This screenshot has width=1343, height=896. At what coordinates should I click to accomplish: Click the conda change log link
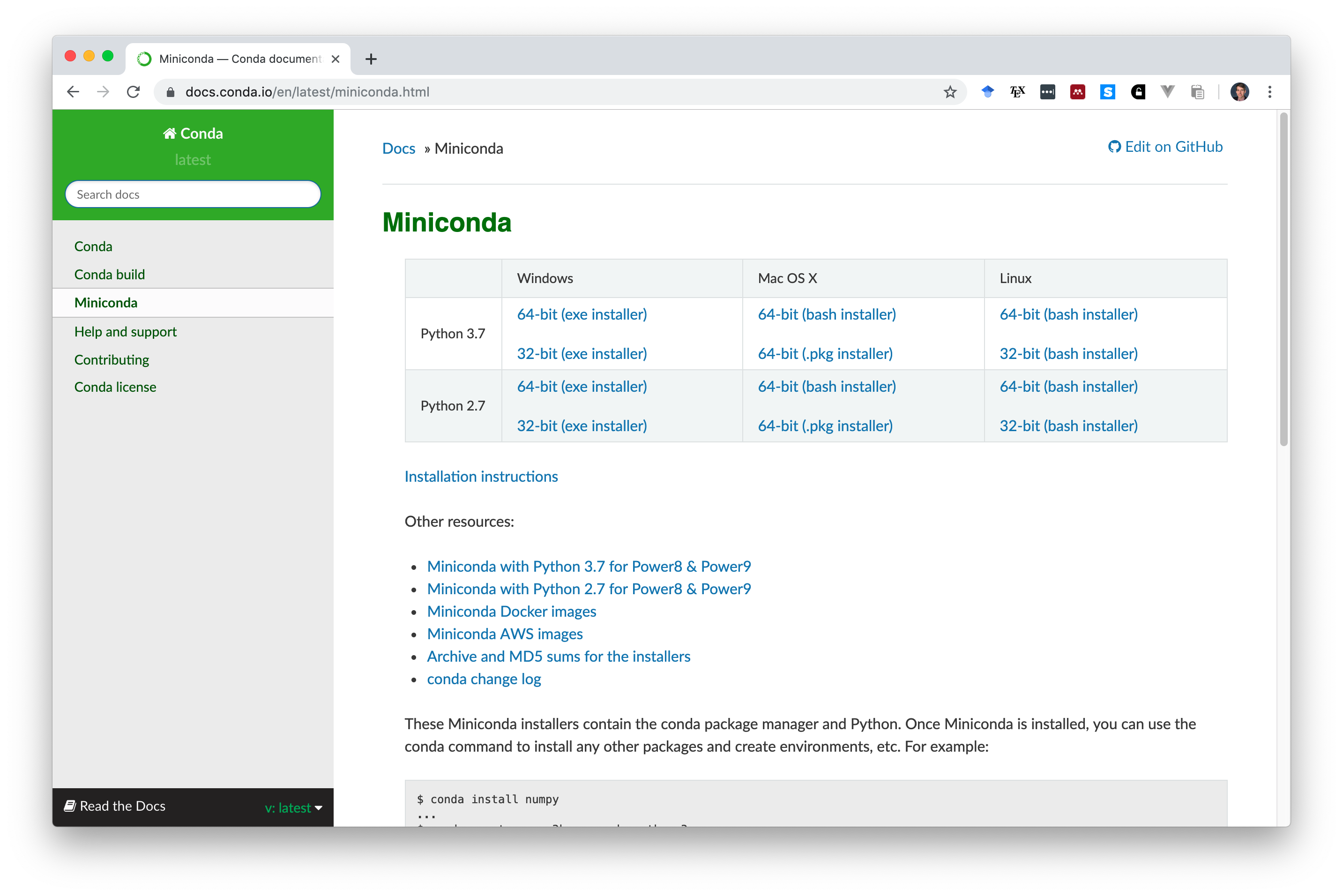tap(484, 679)
